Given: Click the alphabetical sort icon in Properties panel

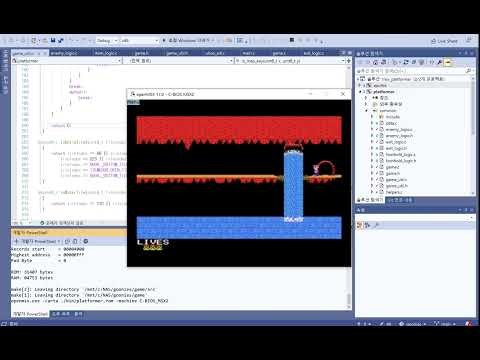Looking at the screenshot, I should point(367,225).
